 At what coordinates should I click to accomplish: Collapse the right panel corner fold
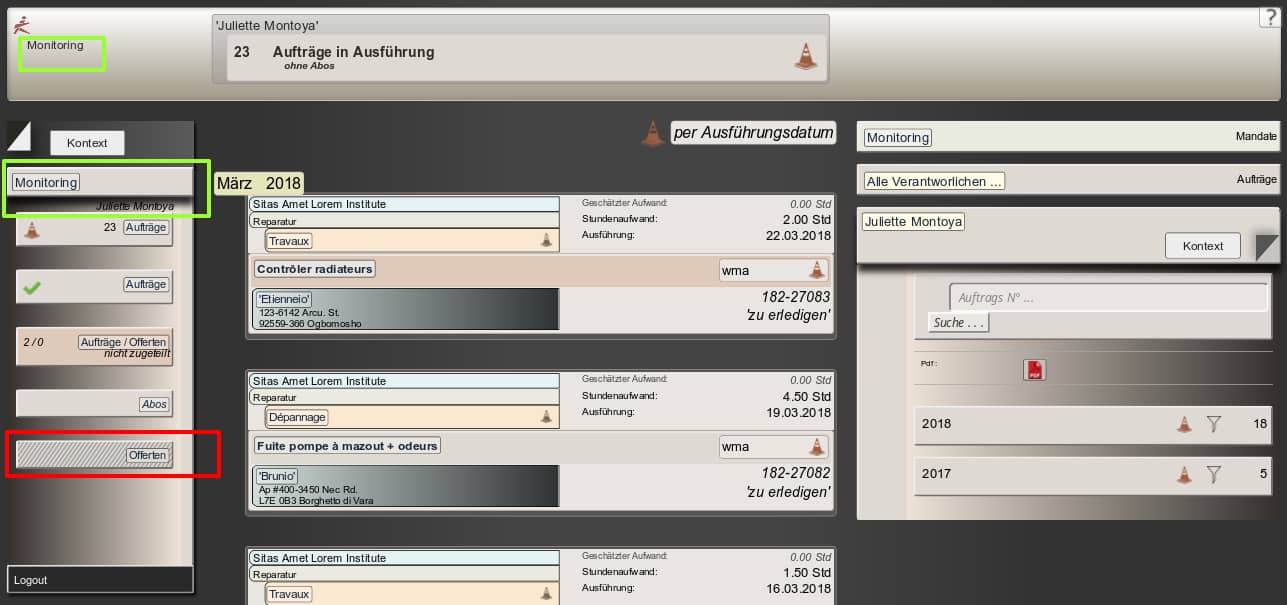click(x=1267, y=246)
